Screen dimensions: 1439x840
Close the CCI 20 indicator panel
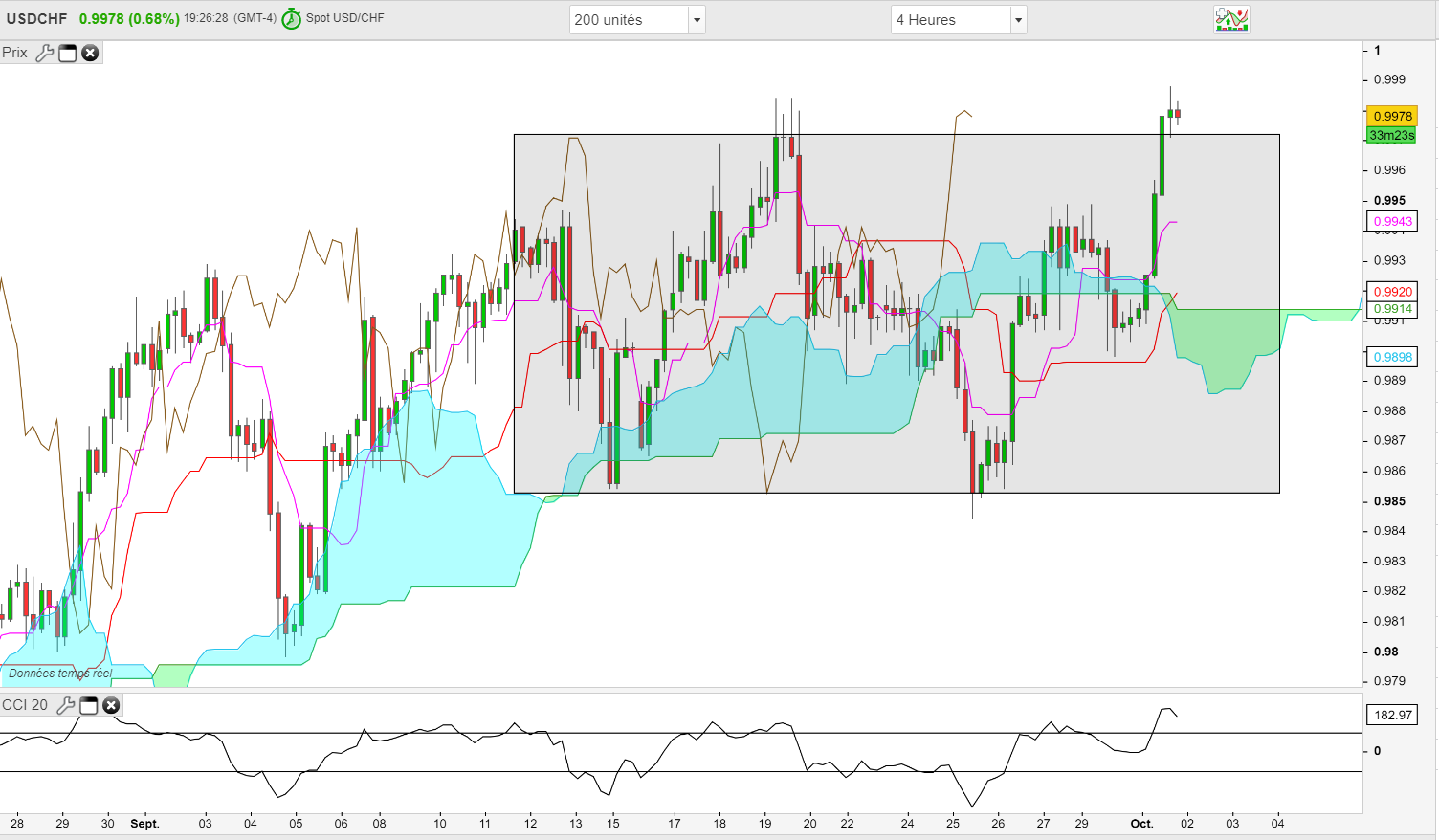click(x=111, y=706)
